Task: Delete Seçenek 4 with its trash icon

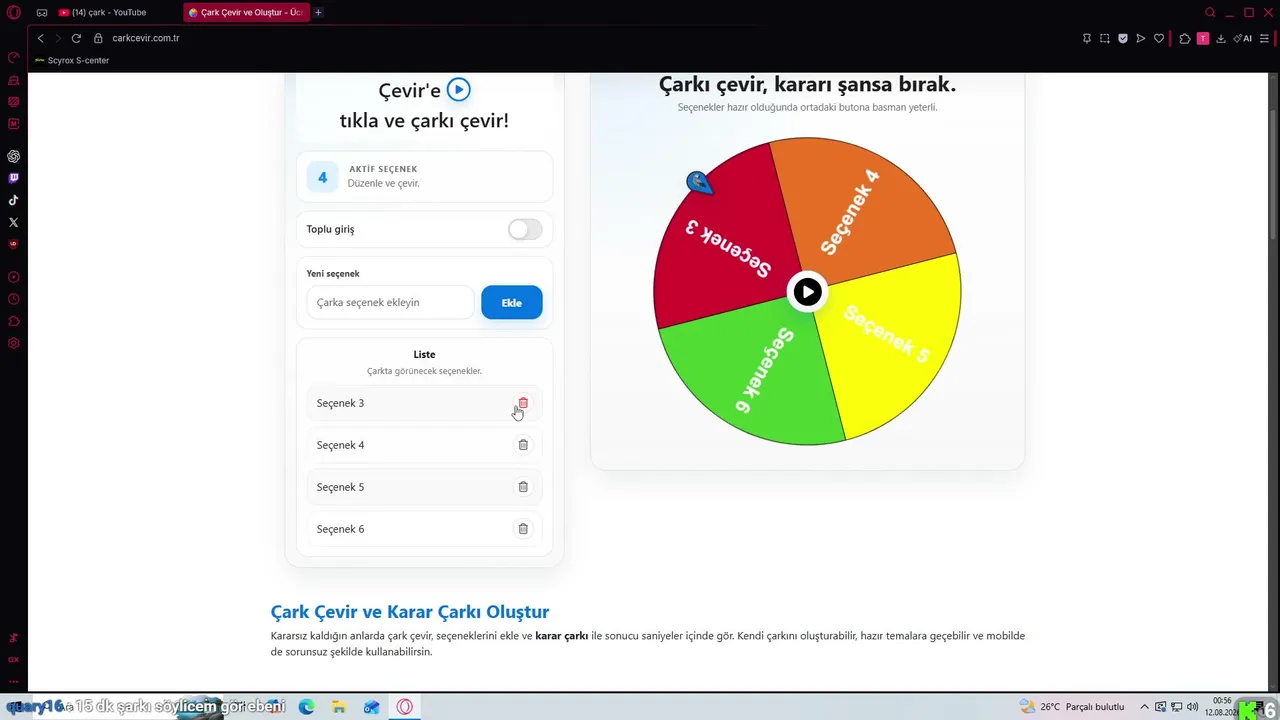Action: pyautogui.click(x=523, y=445)
